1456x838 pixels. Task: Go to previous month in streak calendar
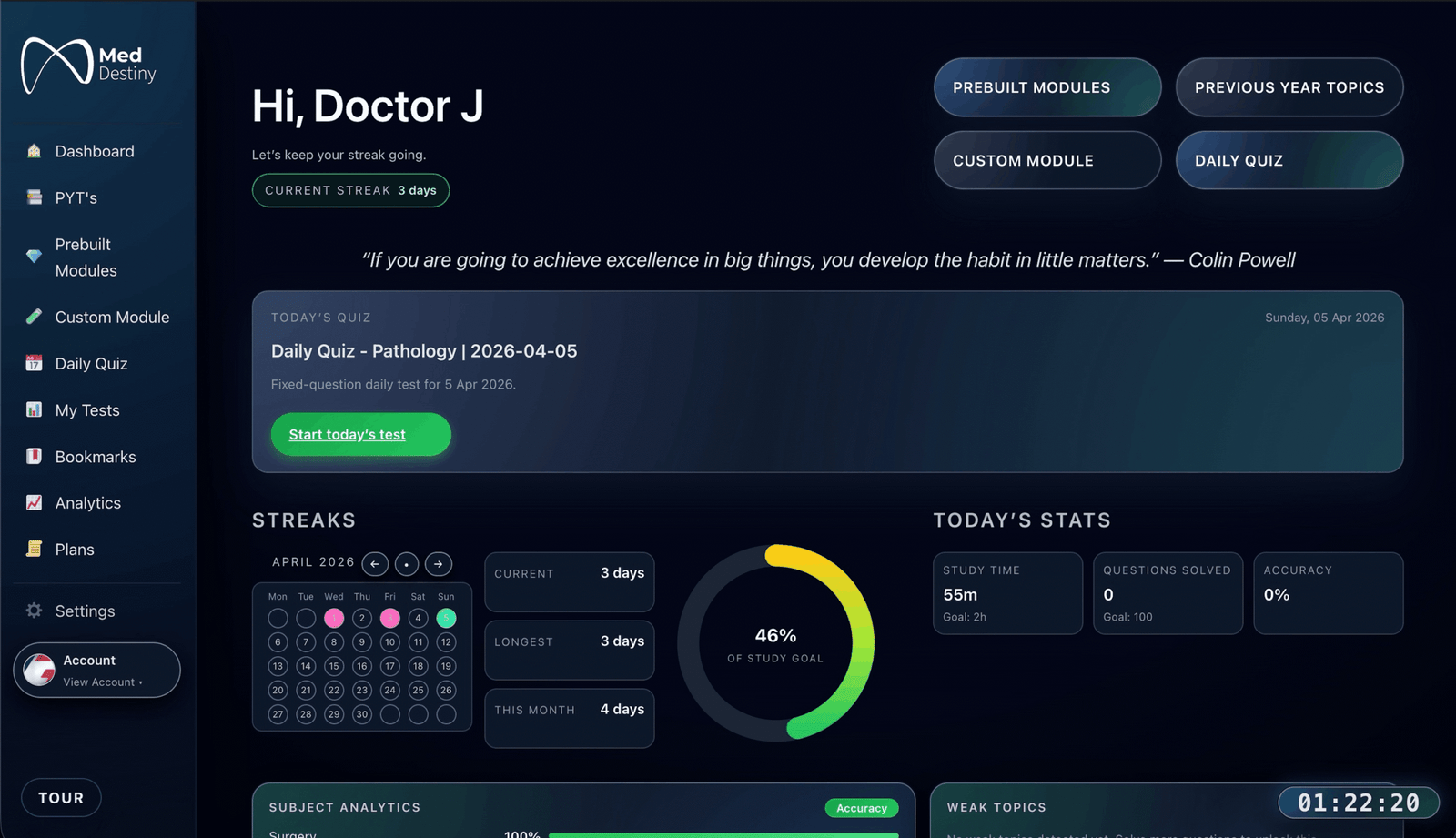click(375, 564)
